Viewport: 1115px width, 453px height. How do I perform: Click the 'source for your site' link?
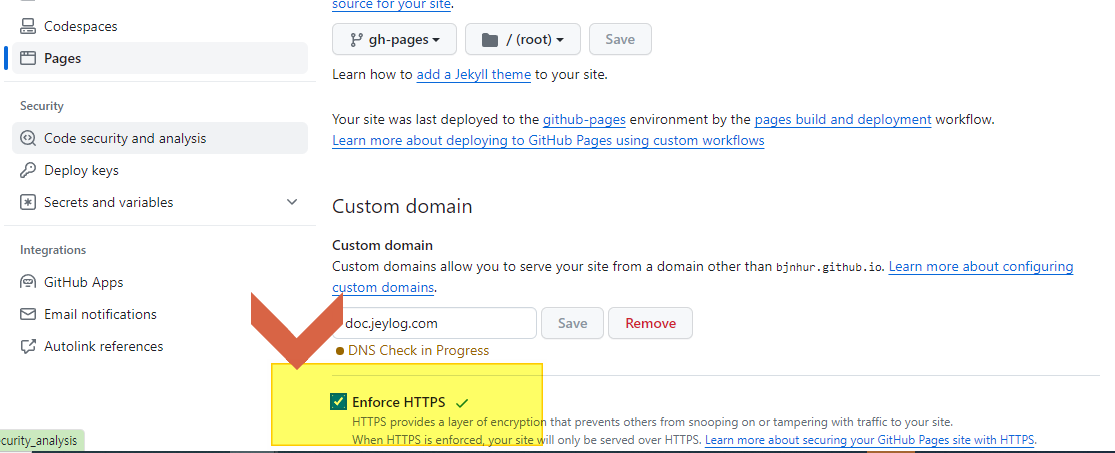(x=392, y=4)
